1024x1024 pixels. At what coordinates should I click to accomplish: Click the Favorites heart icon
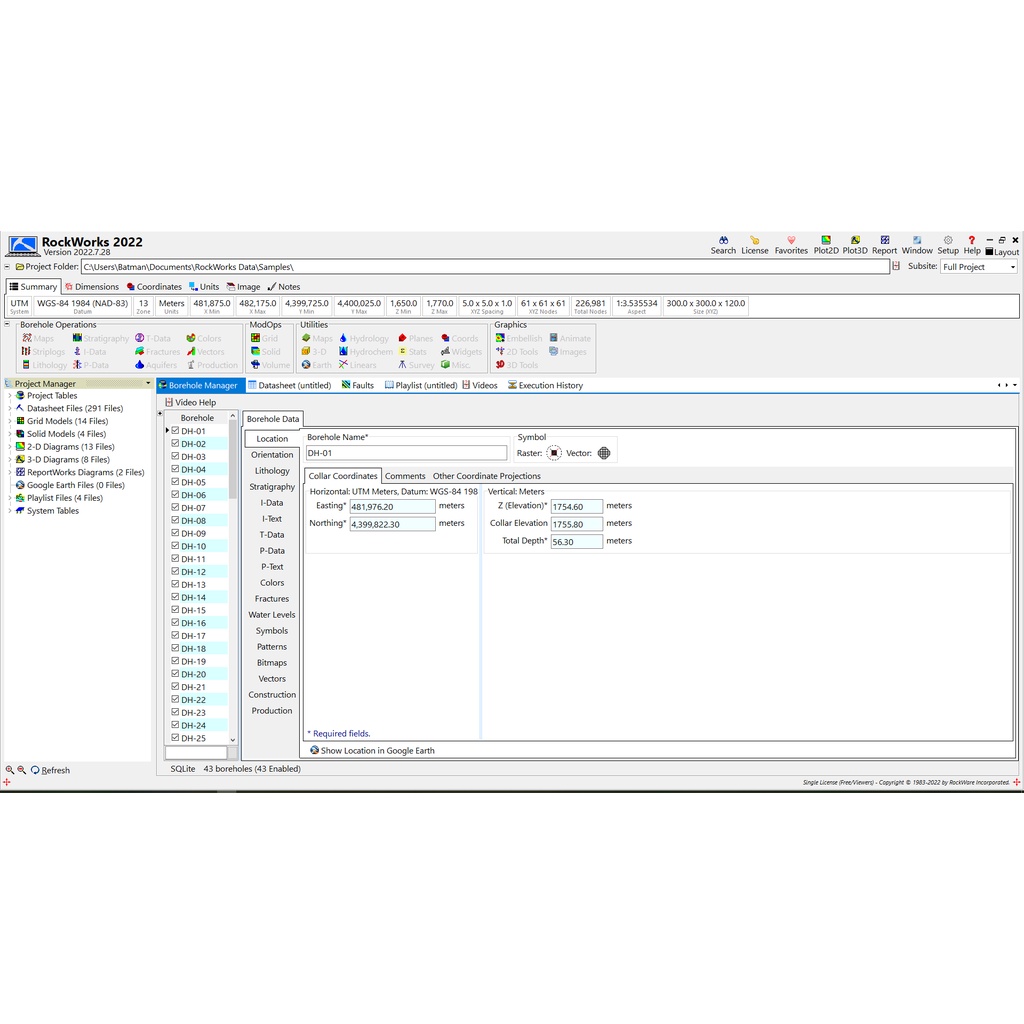791,241
